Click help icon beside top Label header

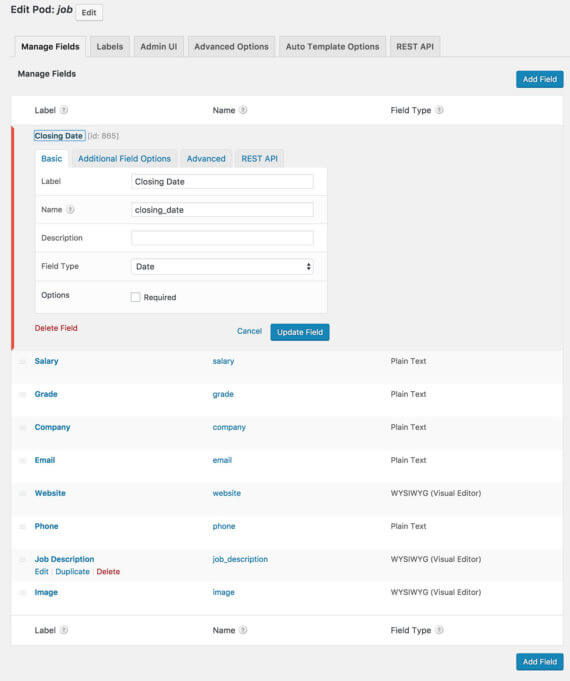pos(64,110)
